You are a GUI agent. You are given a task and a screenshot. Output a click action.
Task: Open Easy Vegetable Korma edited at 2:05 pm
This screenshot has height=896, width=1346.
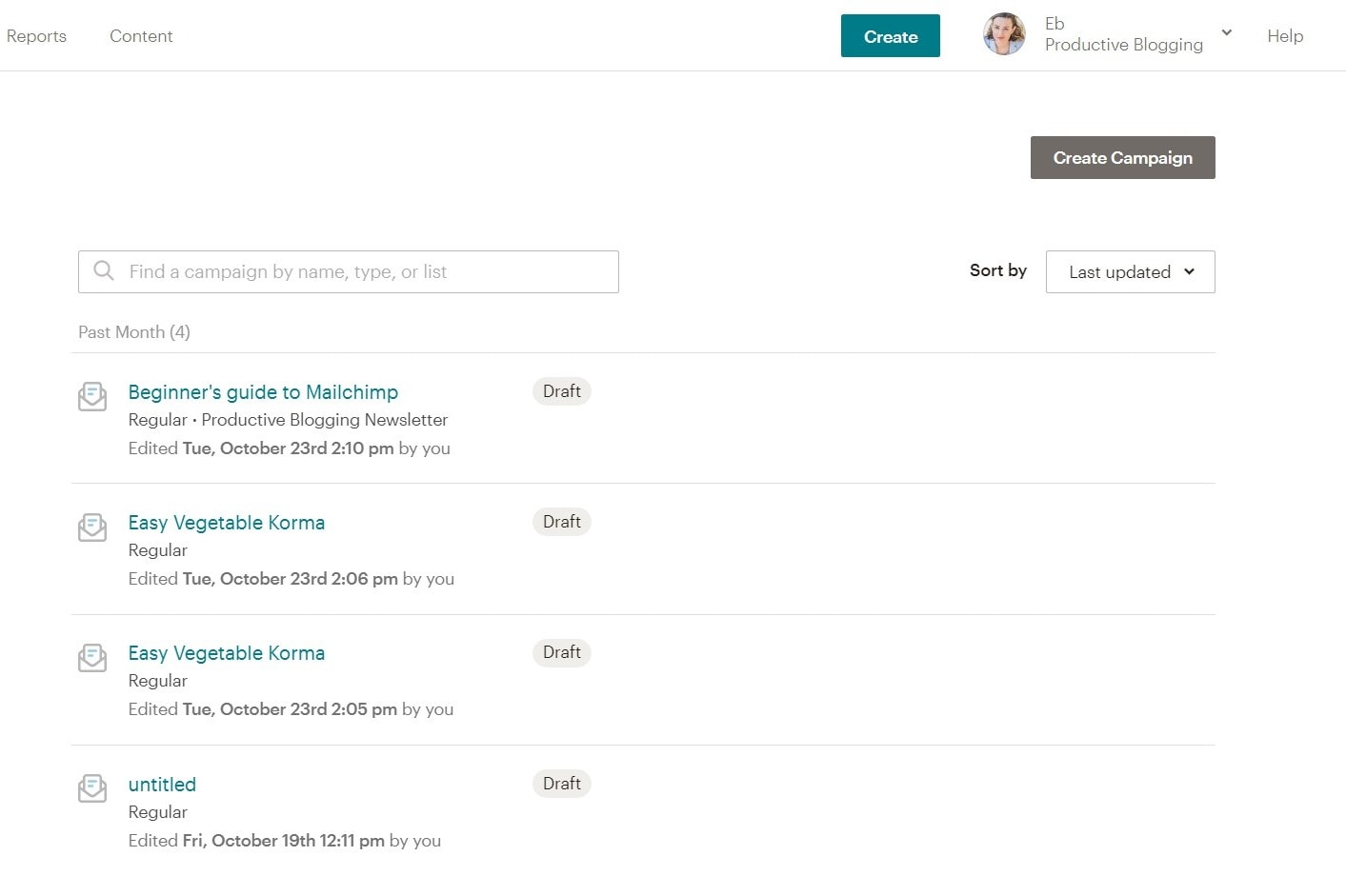pos(227,653)
